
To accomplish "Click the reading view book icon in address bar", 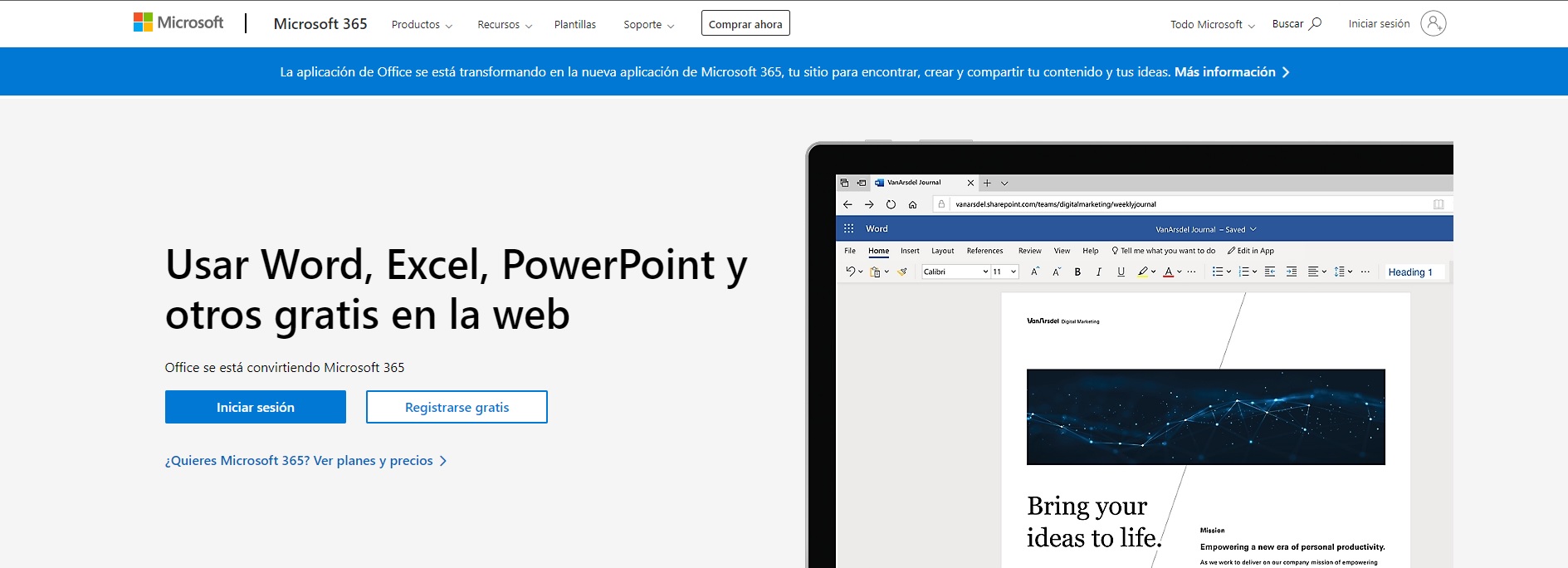I will pyautogui.click(x=1439, y=204).
